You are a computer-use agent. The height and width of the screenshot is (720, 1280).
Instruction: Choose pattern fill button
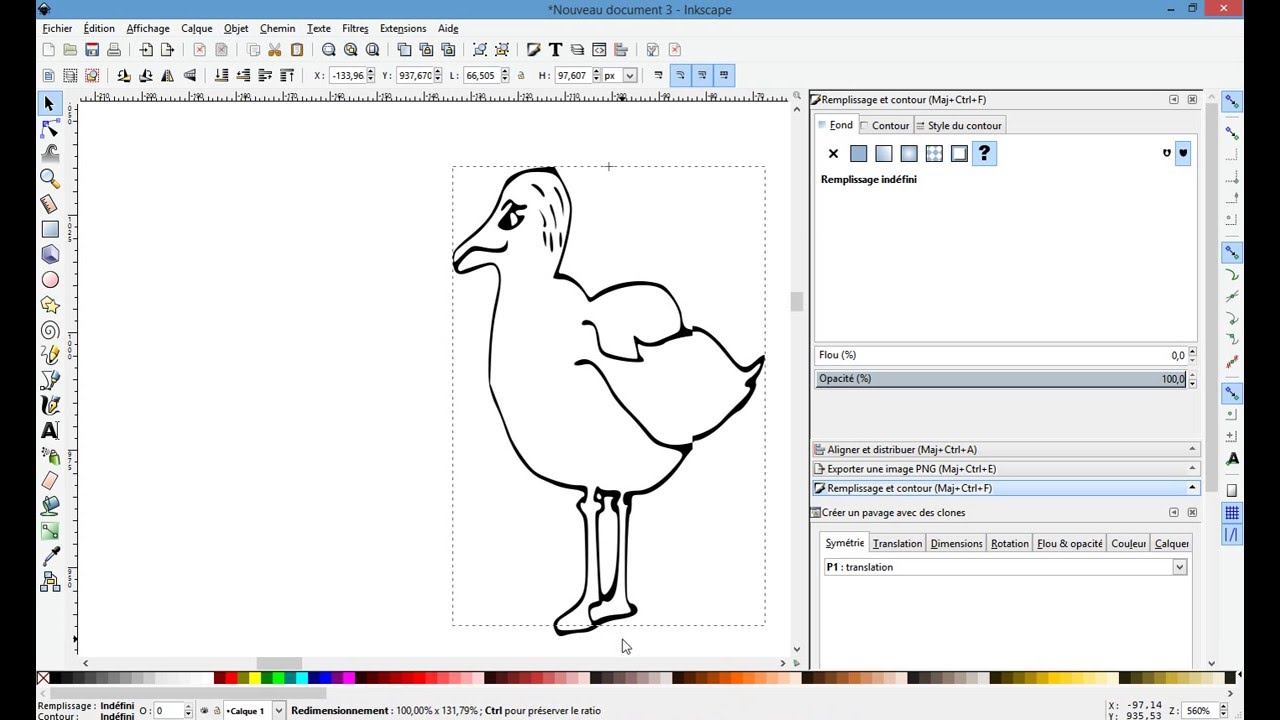(x=934, y=153)
